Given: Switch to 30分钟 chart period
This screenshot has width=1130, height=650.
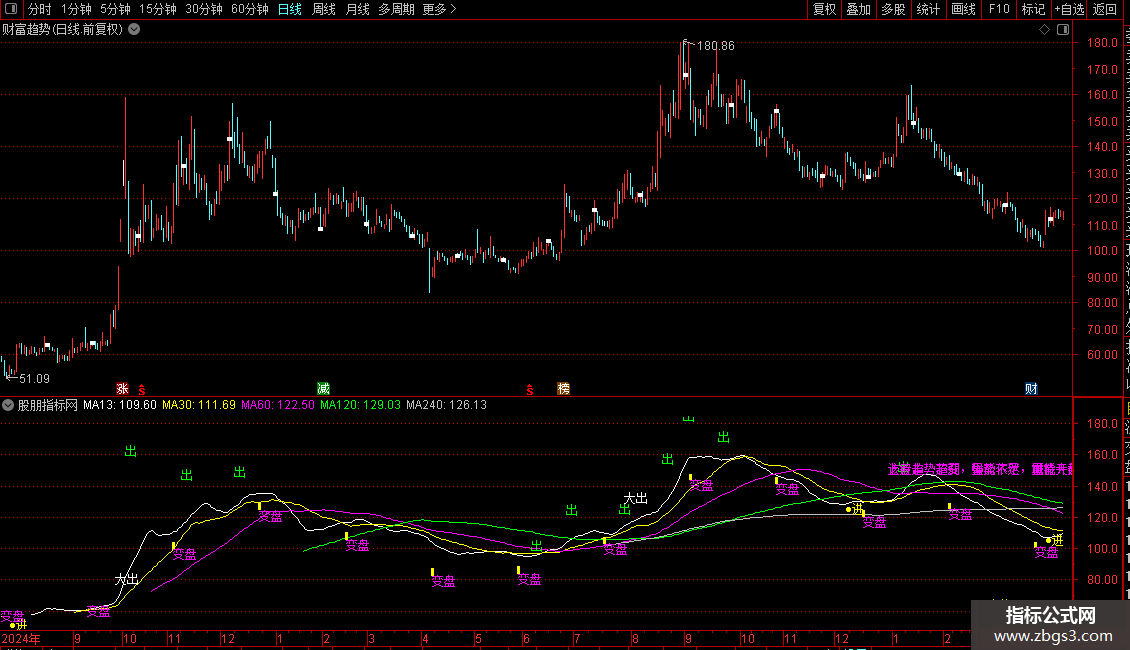Looking at the screenshot, I should click(x=204, y=9).
